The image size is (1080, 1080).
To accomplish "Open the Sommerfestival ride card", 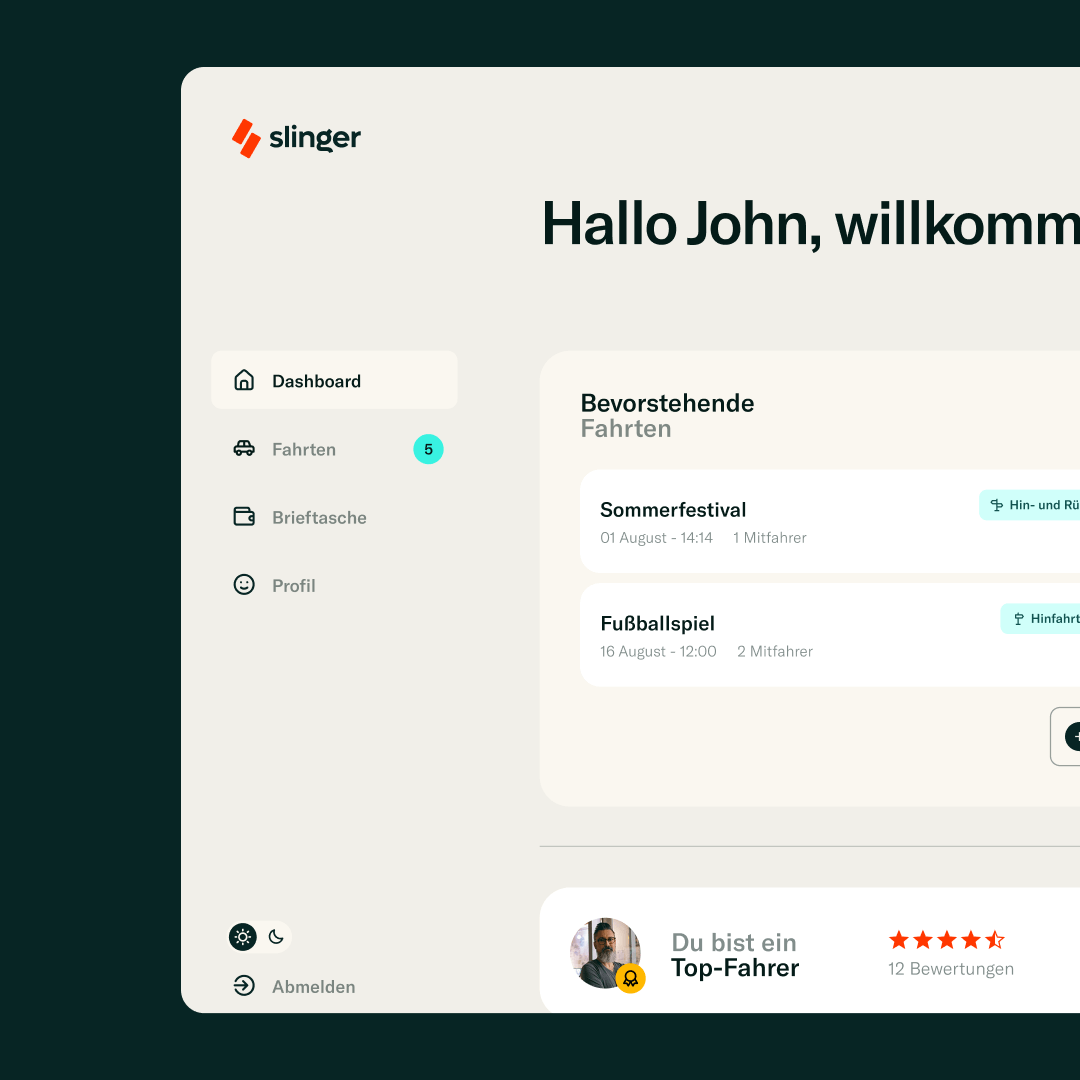I will [830, 521].
